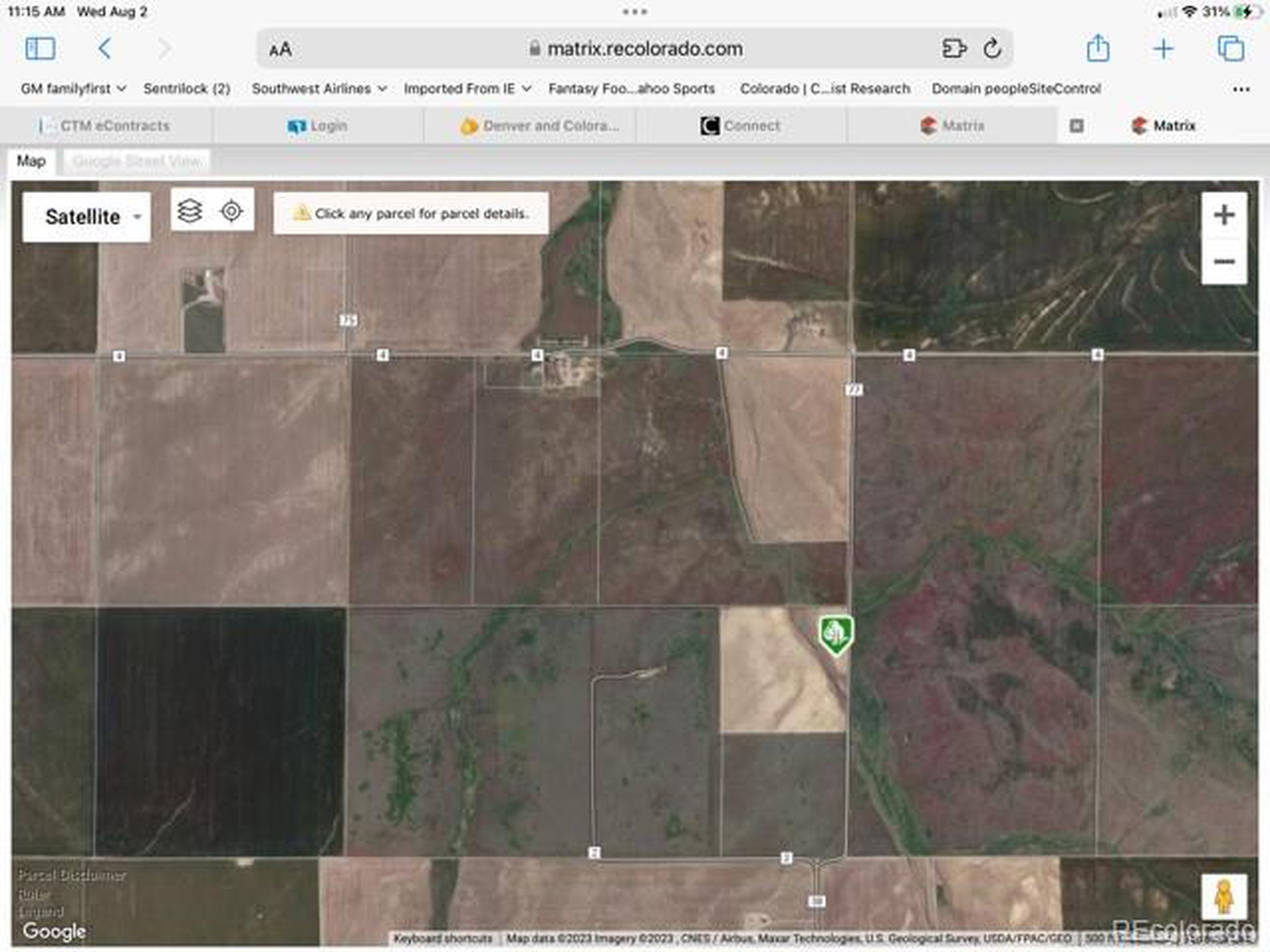Viewport: 1270px width, 952px height.
Task: Expand the GM familyfirst bookmarks folder
Action: (x=73, y=88)
